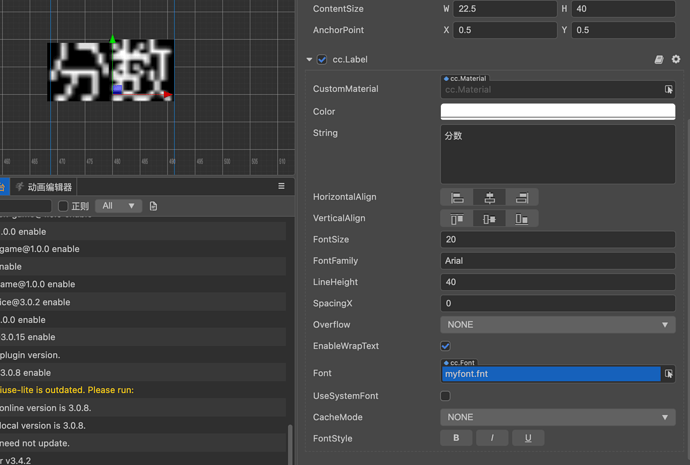Open the CacheMode dropdown
The height and width of the screenshot is (465, 690).
coord(558,417)
